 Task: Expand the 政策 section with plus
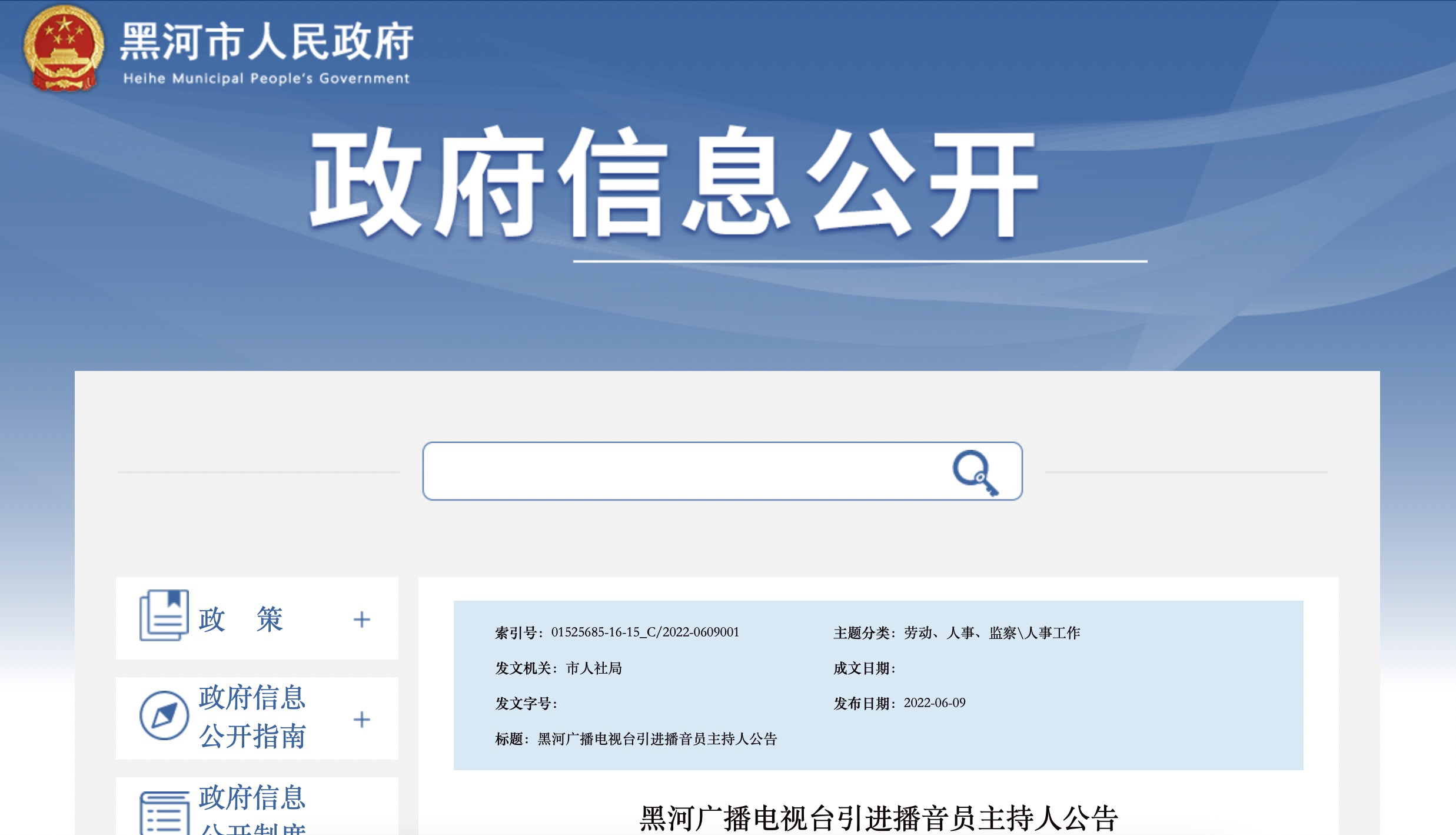point(361,619)
